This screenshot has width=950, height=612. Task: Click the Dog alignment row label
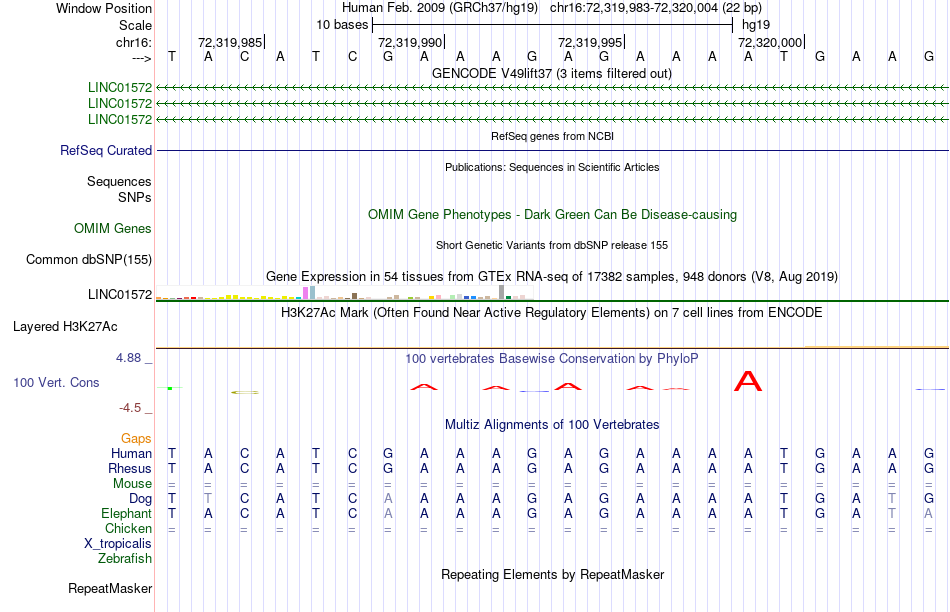tap(141, 499)
